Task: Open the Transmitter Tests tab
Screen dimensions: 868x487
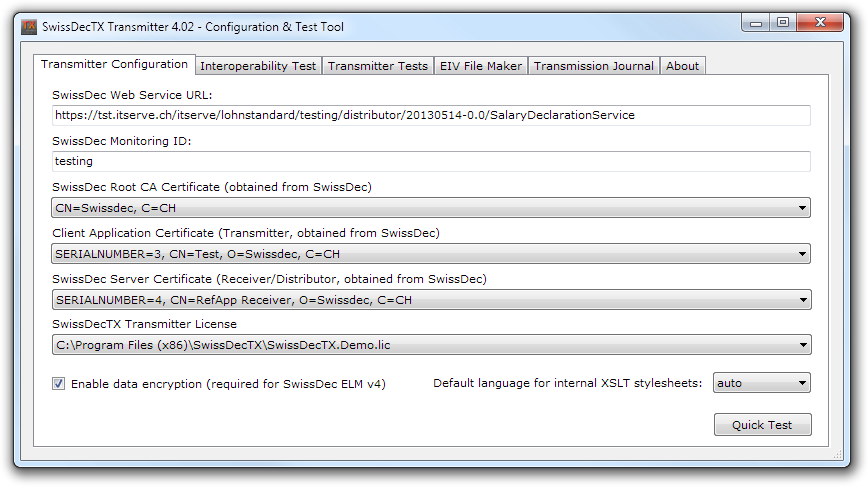Action: pyautogui.click(x=377, y=66)
